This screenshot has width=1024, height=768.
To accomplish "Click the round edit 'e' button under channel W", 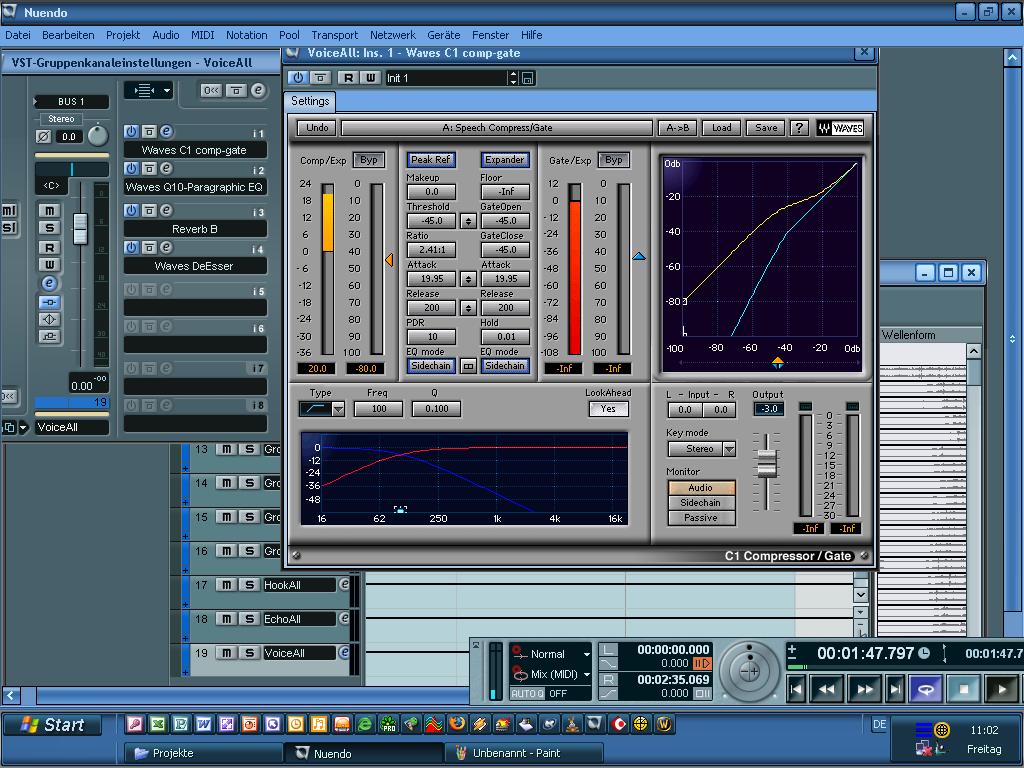I will (x=49, y=283).
